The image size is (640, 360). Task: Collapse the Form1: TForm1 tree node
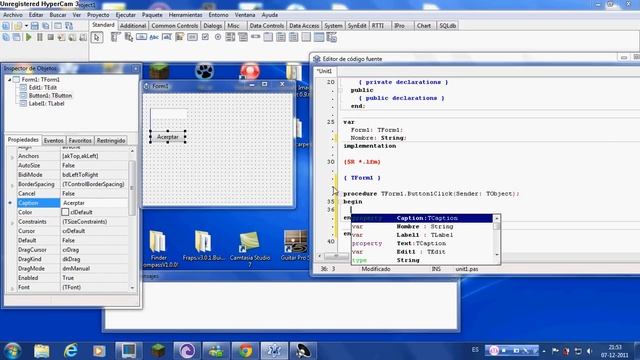point(9,80)
